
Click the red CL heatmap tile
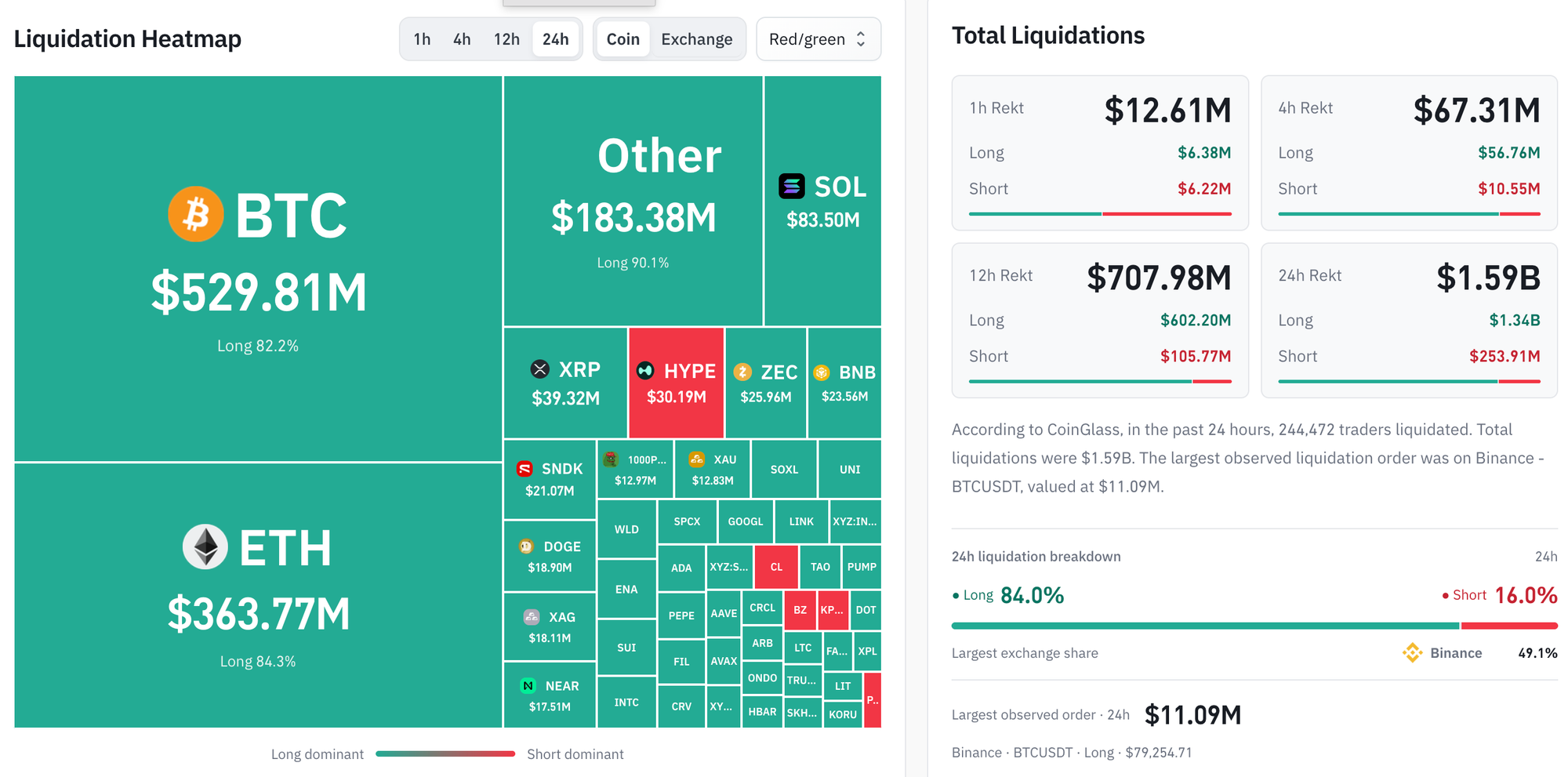[776, 566]
